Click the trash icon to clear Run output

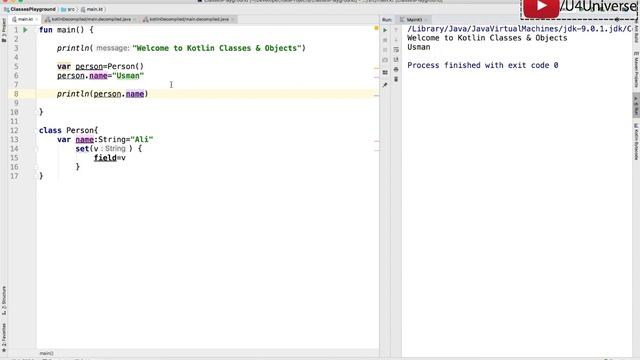(x=396, y=79)
